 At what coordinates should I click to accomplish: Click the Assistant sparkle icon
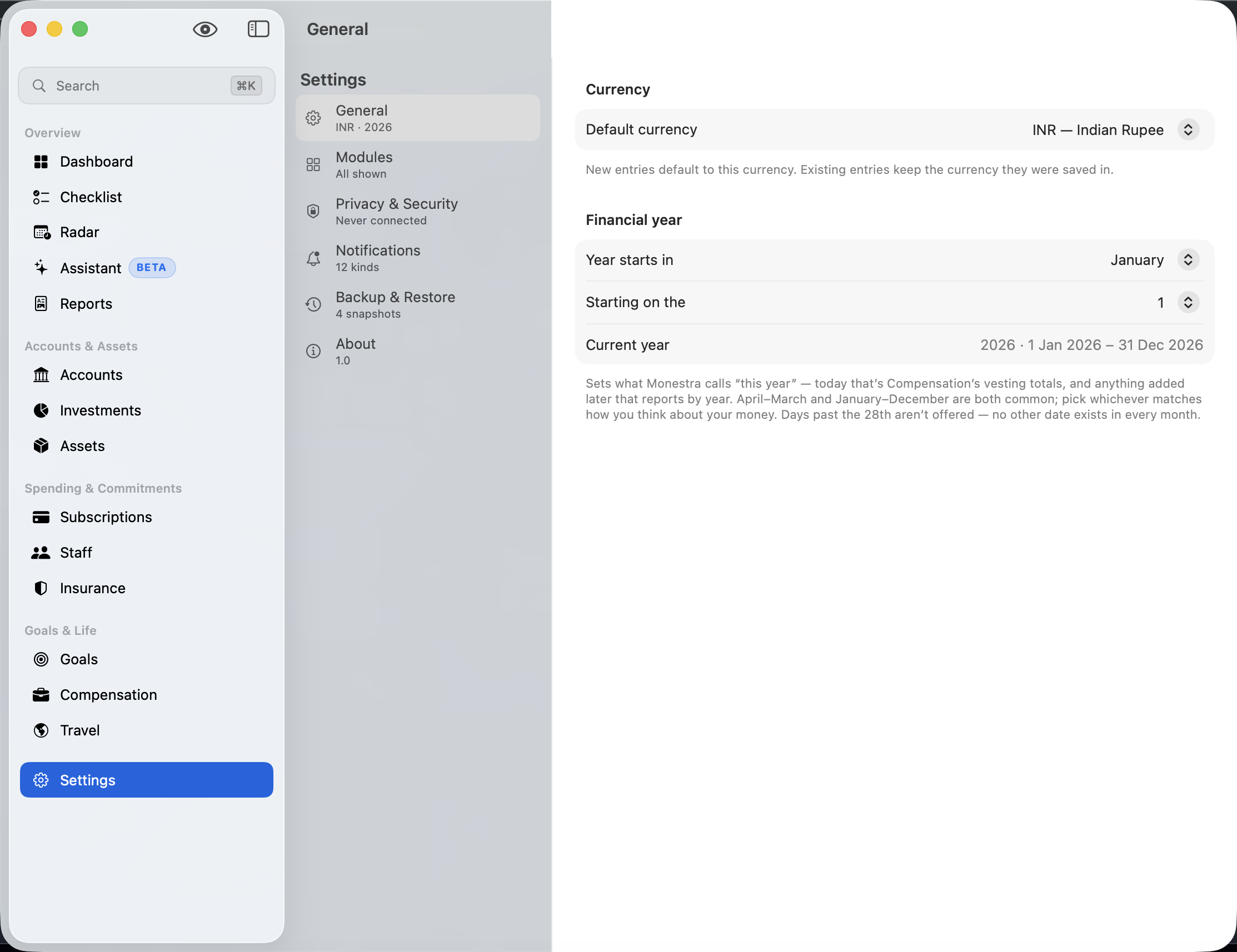click(x=41, y=268)
